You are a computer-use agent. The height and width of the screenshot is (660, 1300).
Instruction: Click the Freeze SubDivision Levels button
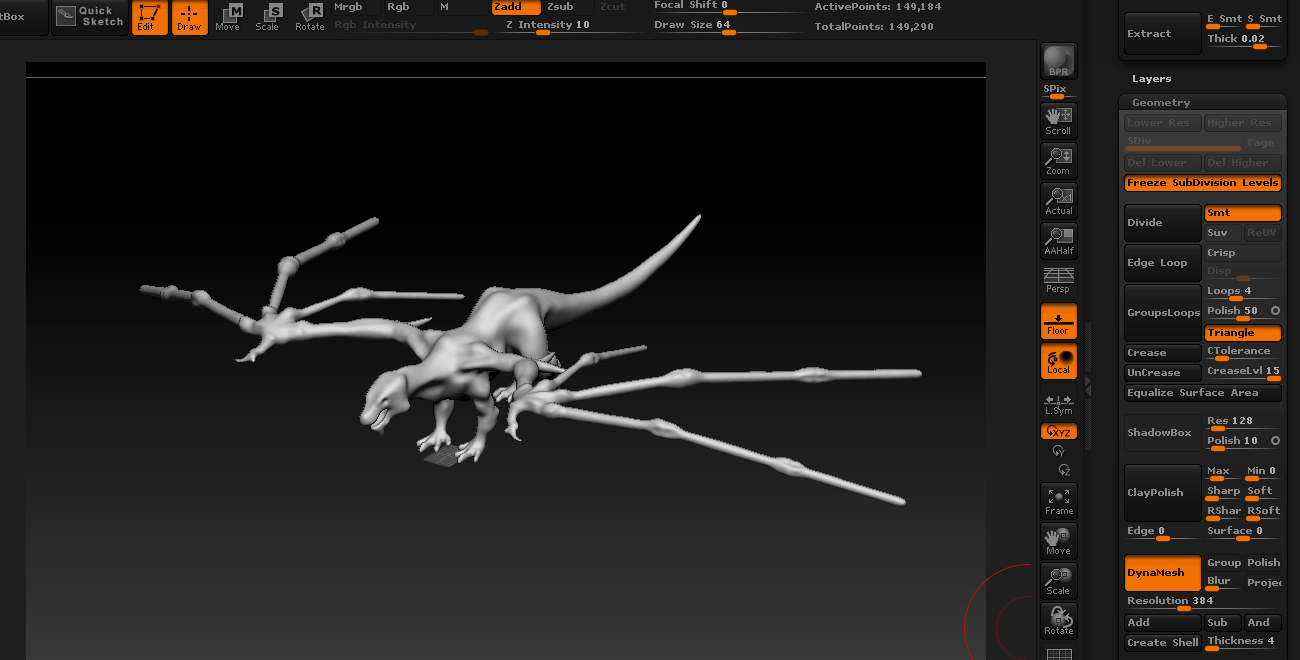(x=1202, y=183)
